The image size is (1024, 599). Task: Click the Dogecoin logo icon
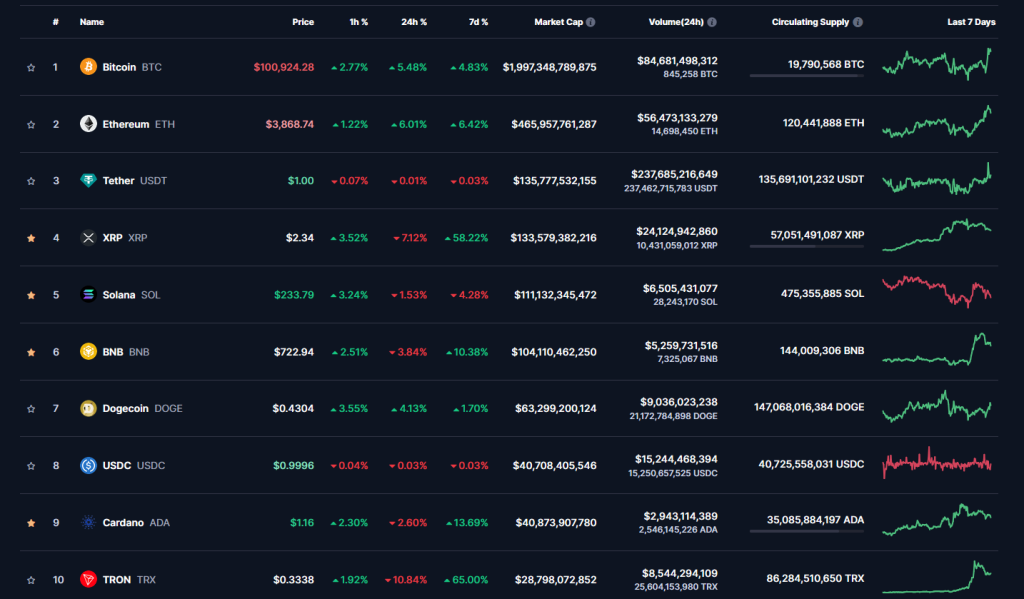88,408
